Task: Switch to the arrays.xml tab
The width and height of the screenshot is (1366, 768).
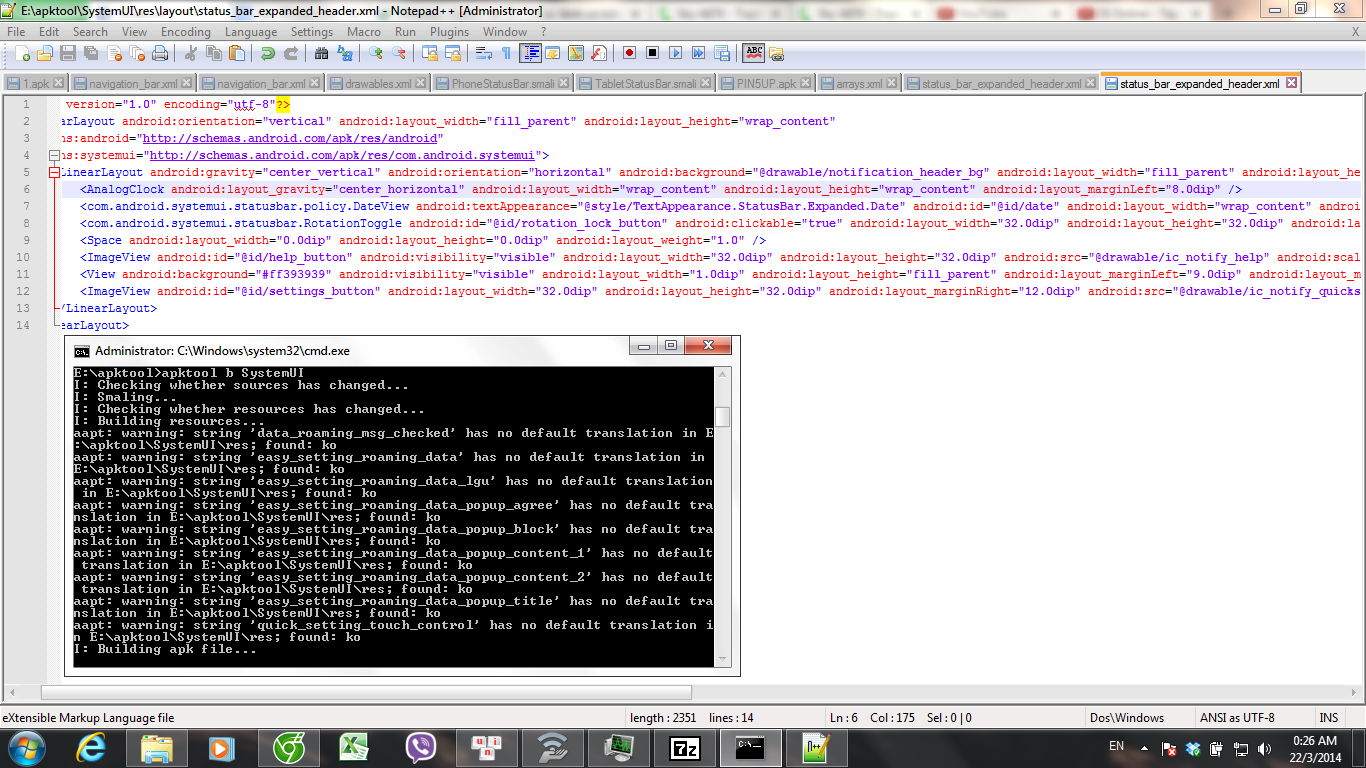Action: [858, 84]
